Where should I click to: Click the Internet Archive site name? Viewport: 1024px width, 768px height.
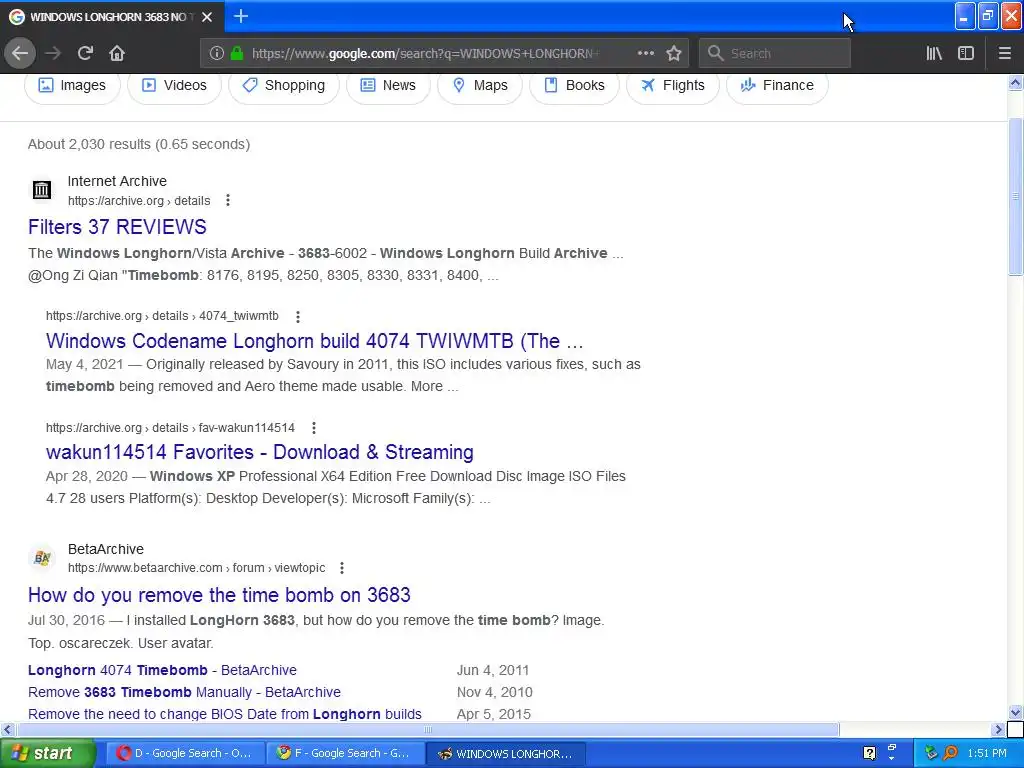tap(117, 181)
